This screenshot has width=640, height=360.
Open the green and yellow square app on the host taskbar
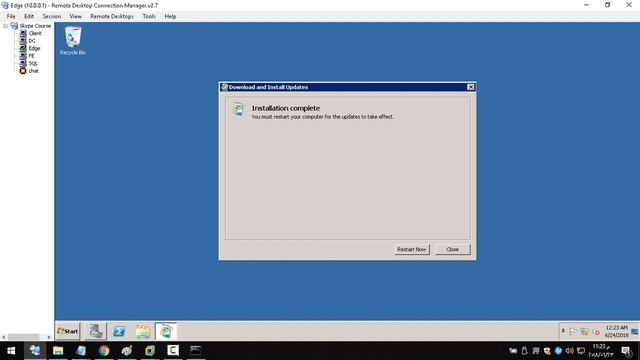[x=150, y=351]
